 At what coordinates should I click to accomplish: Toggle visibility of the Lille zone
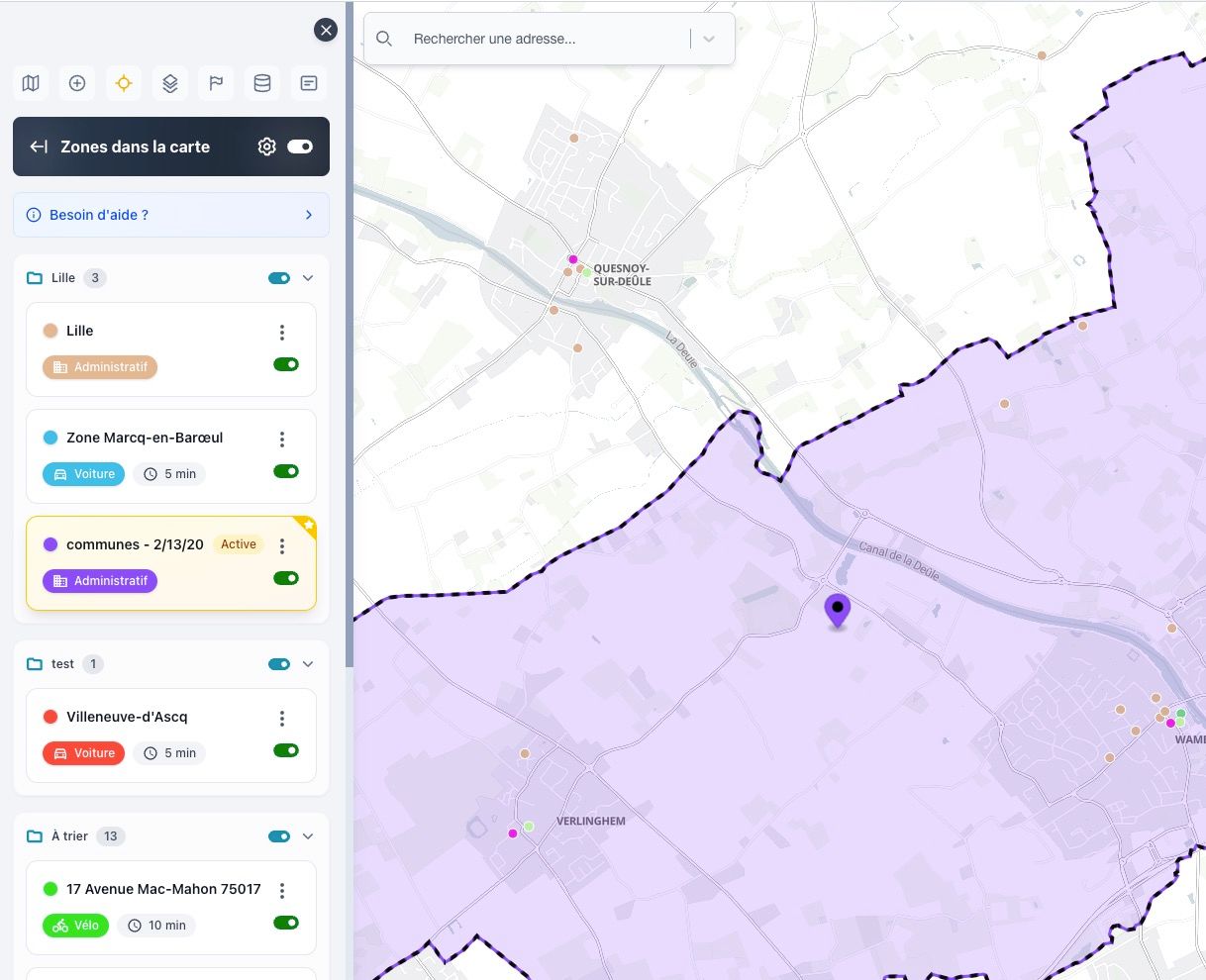[286, 364]
